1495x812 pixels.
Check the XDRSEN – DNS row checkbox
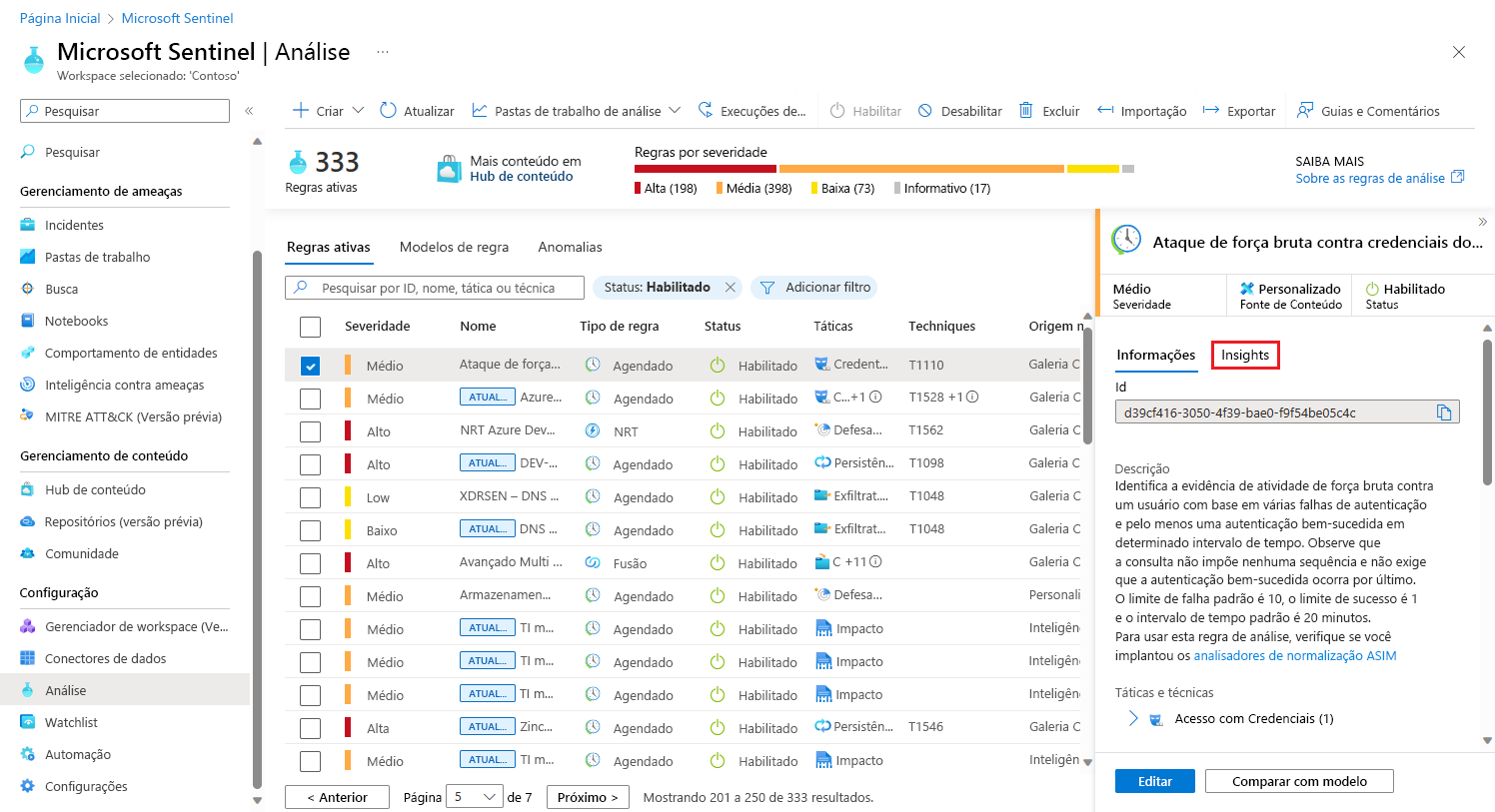tap(311, 497)
